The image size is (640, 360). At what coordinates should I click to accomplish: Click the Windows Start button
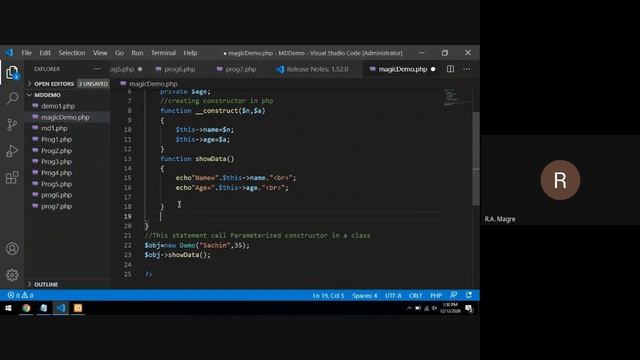pyautogui.click(x=8, y=308)
